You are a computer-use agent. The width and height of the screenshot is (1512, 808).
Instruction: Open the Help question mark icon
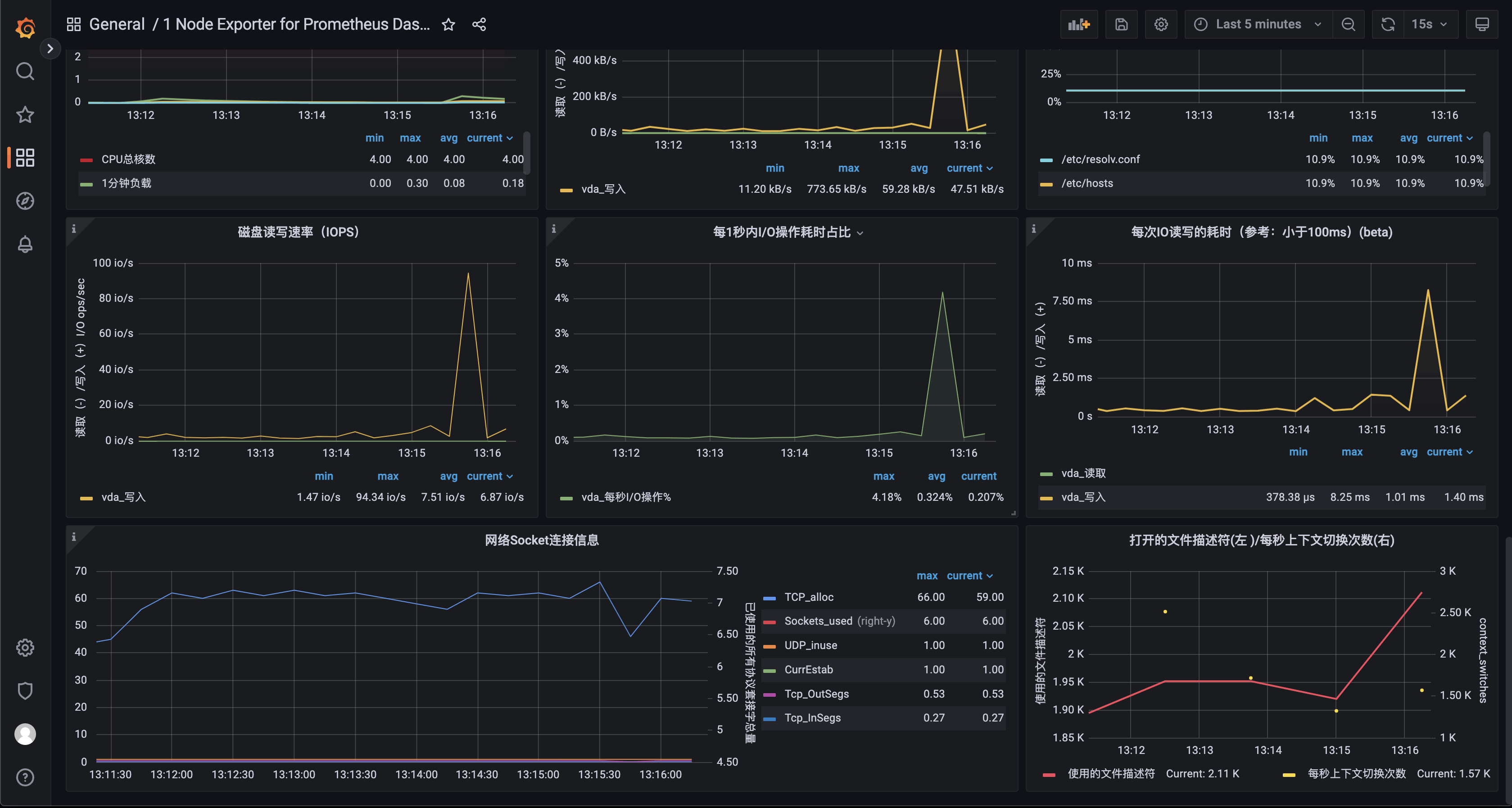coord(25,777)
